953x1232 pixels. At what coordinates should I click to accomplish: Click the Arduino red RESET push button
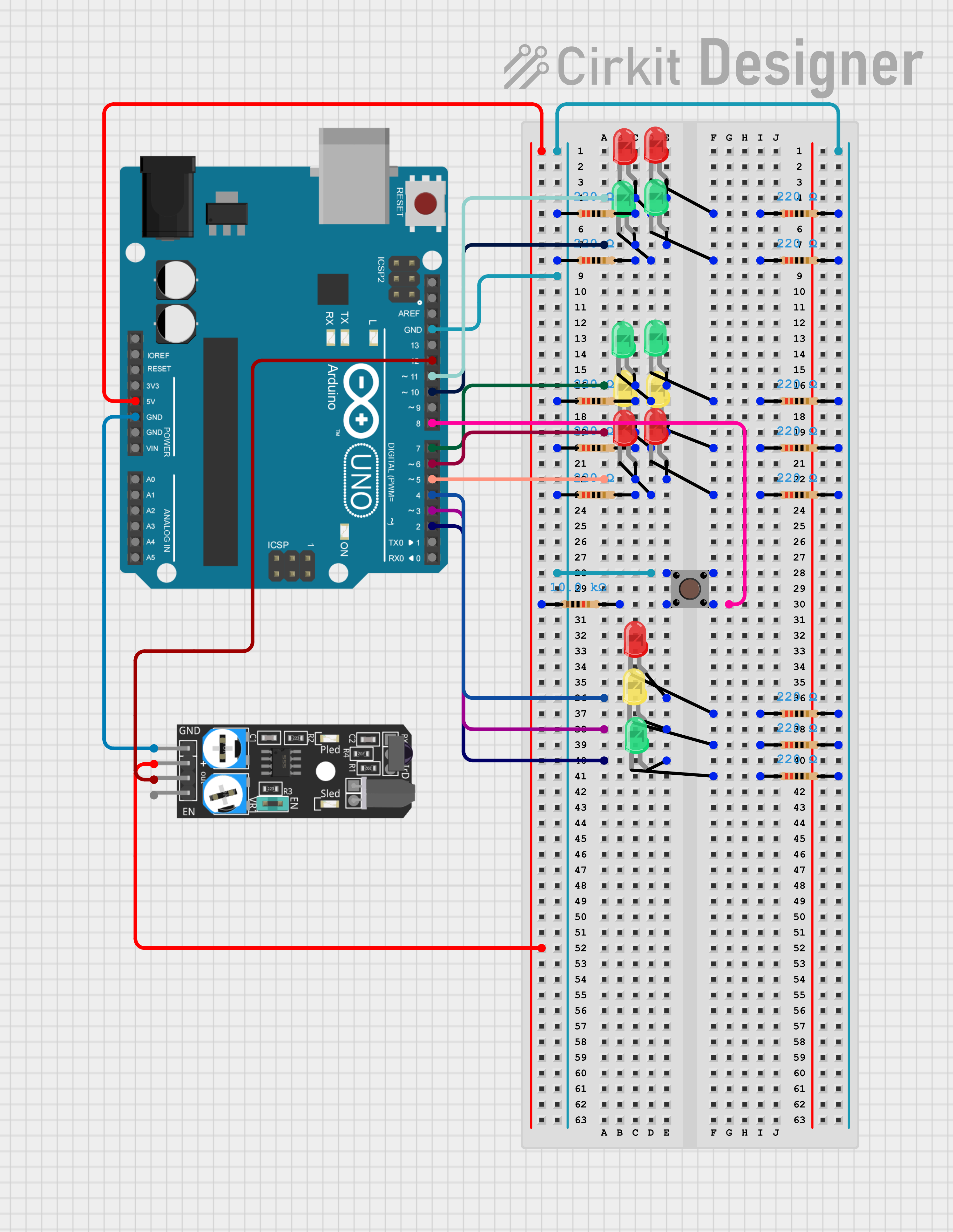click(x=425, y=204)
